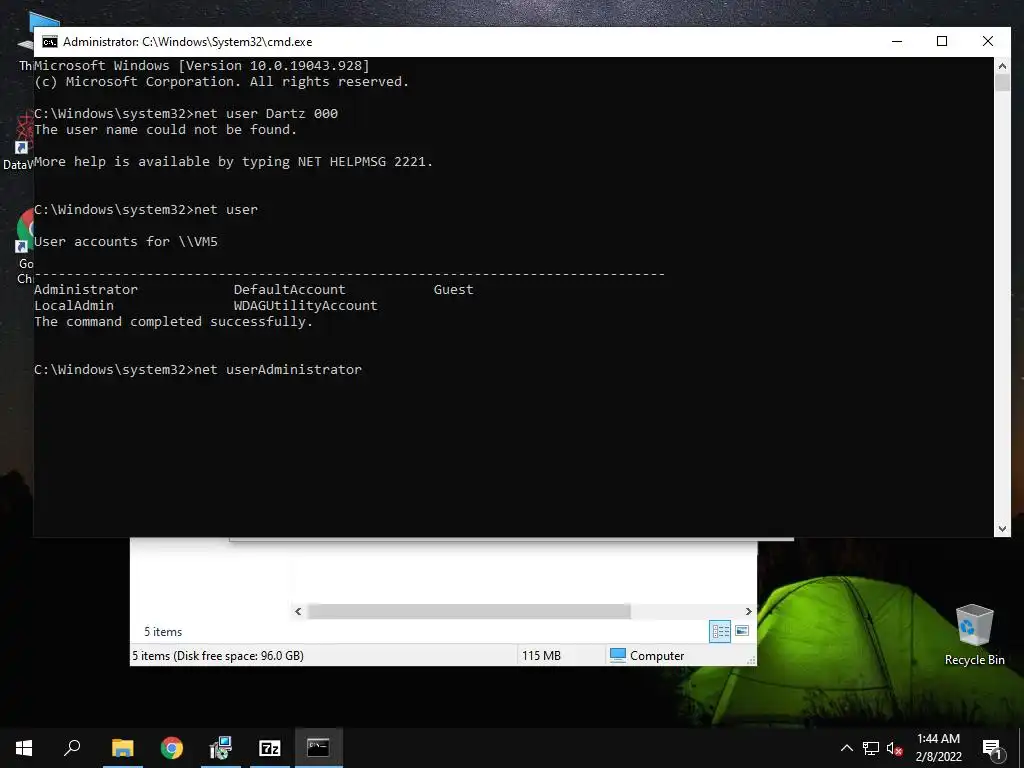Click the '115 MB' status bar entry
1024x768 pixels.
pyautogui.click(x=541, y=656)
